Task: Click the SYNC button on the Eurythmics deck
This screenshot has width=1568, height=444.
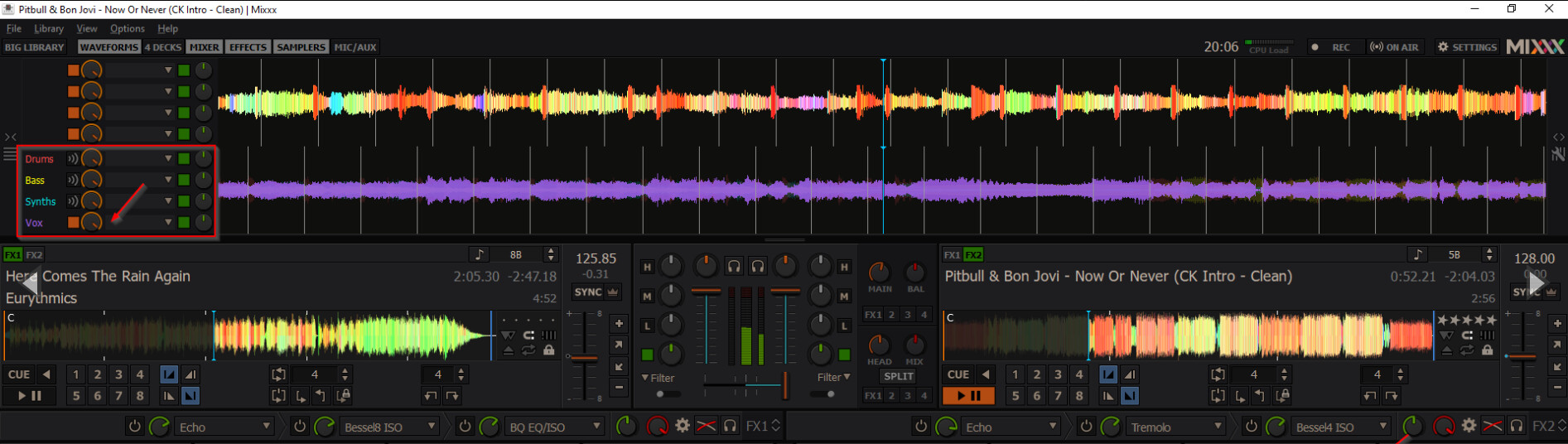Action: click(x=588, y=292)
